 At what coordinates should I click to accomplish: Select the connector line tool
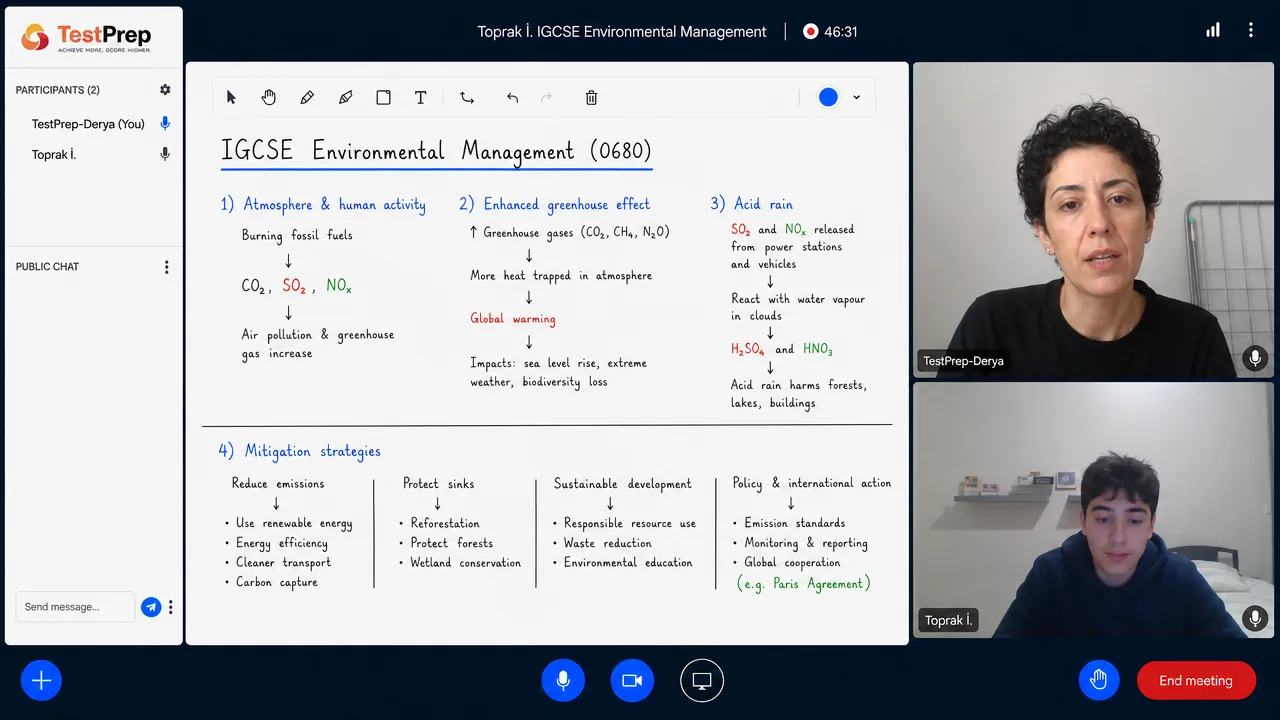(x=467, y=97)
